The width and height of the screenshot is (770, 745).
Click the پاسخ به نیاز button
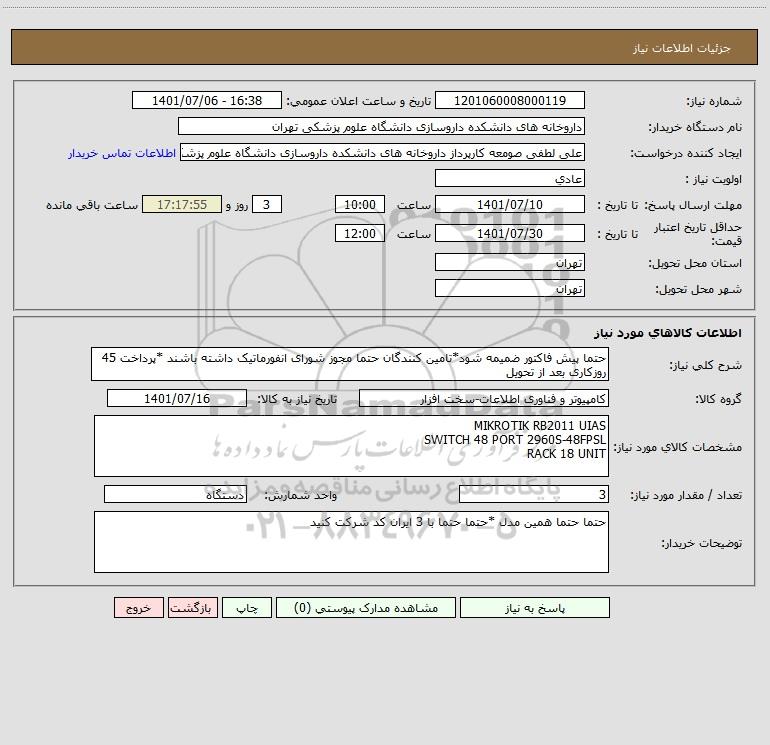(535, 607)
